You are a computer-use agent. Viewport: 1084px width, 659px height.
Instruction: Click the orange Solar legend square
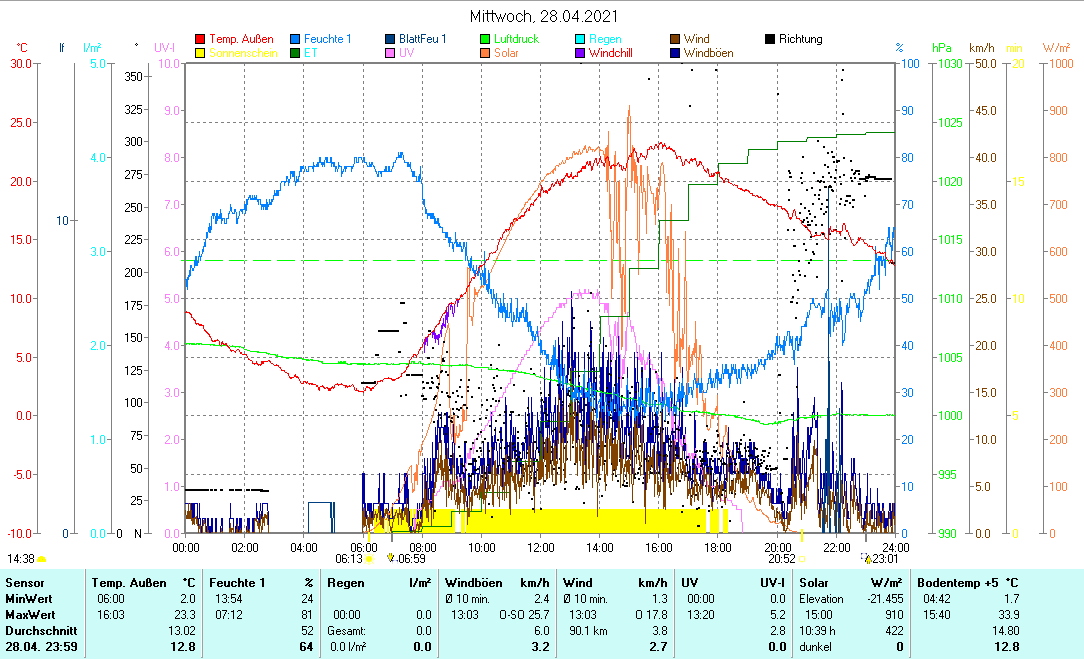pyautogui.click(x=485, y=53)
